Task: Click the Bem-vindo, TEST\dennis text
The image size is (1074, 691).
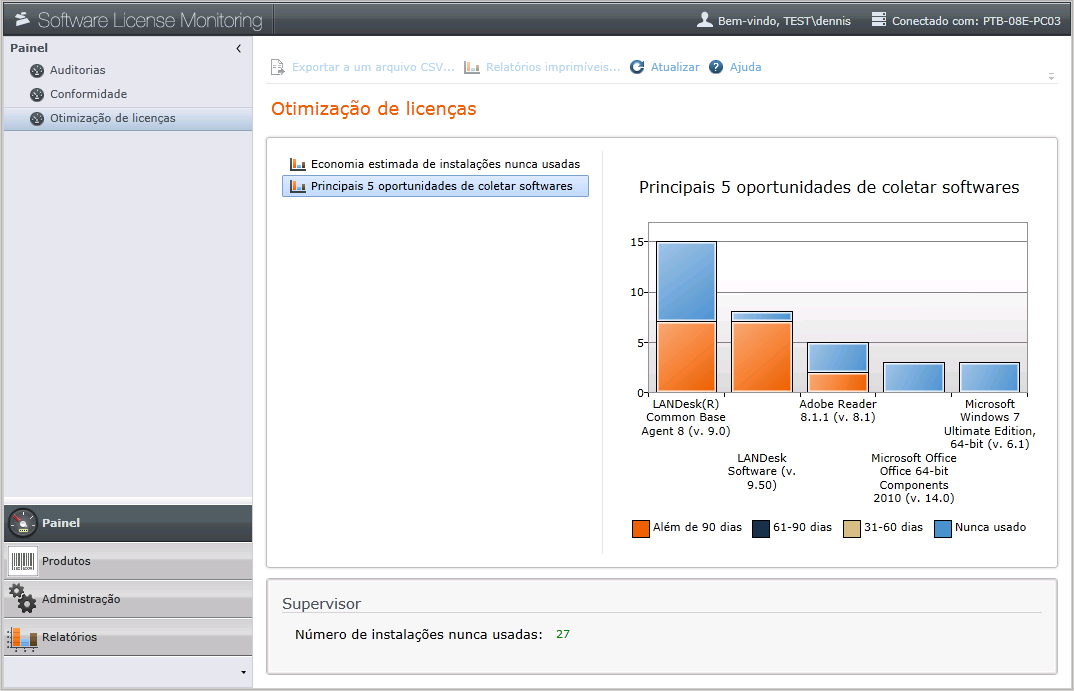Action: (784, 21)
